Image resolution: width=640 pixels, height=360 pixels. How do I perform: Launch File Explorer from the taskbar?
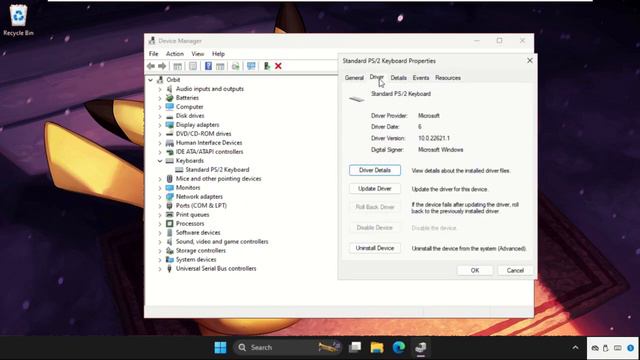(377, 347)
